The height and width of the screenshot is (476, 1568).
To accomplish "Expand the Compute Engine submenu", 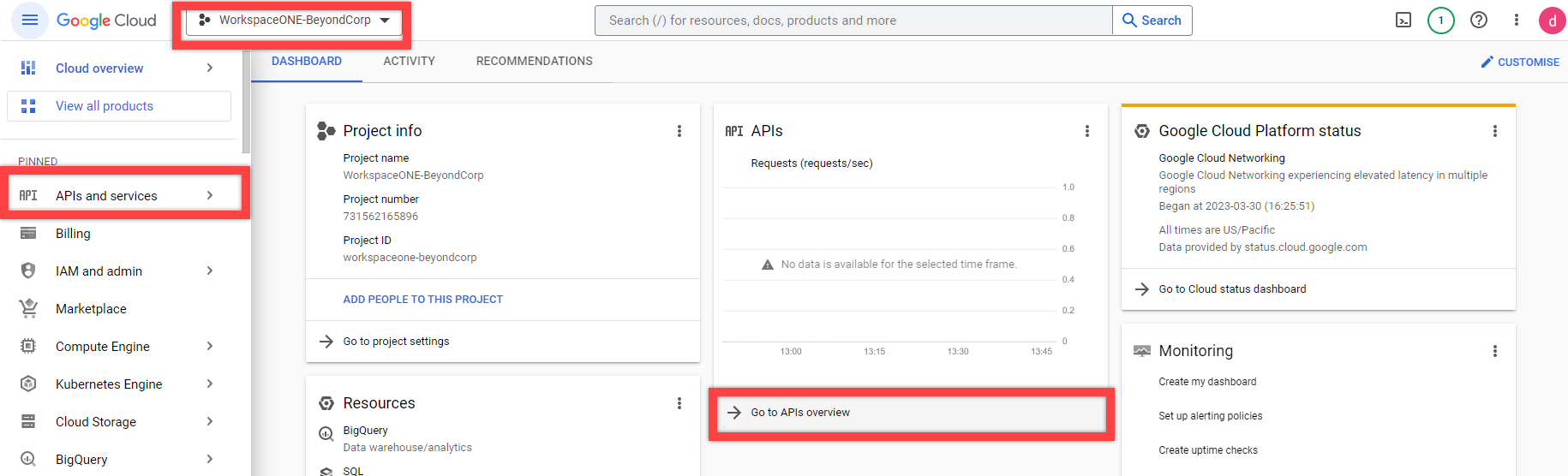I will [x=210, y=346].
